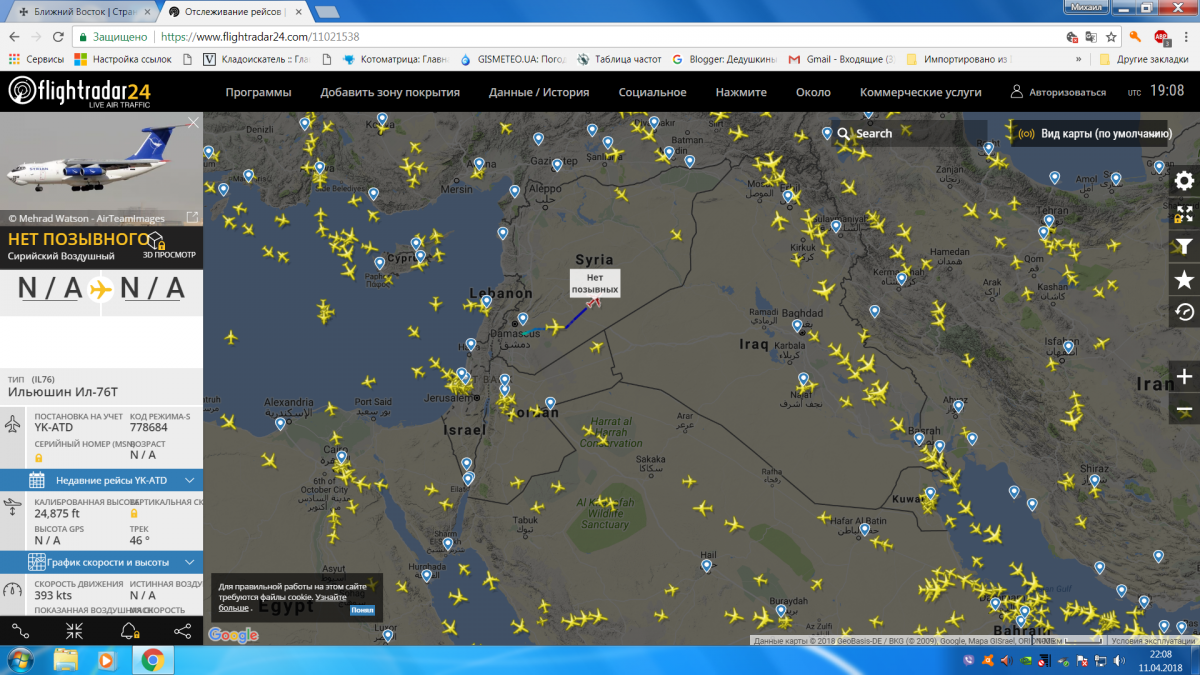Open File Explorer in taskbar
The height and width of the screenshot is (675, 1200).
[66, 660]
